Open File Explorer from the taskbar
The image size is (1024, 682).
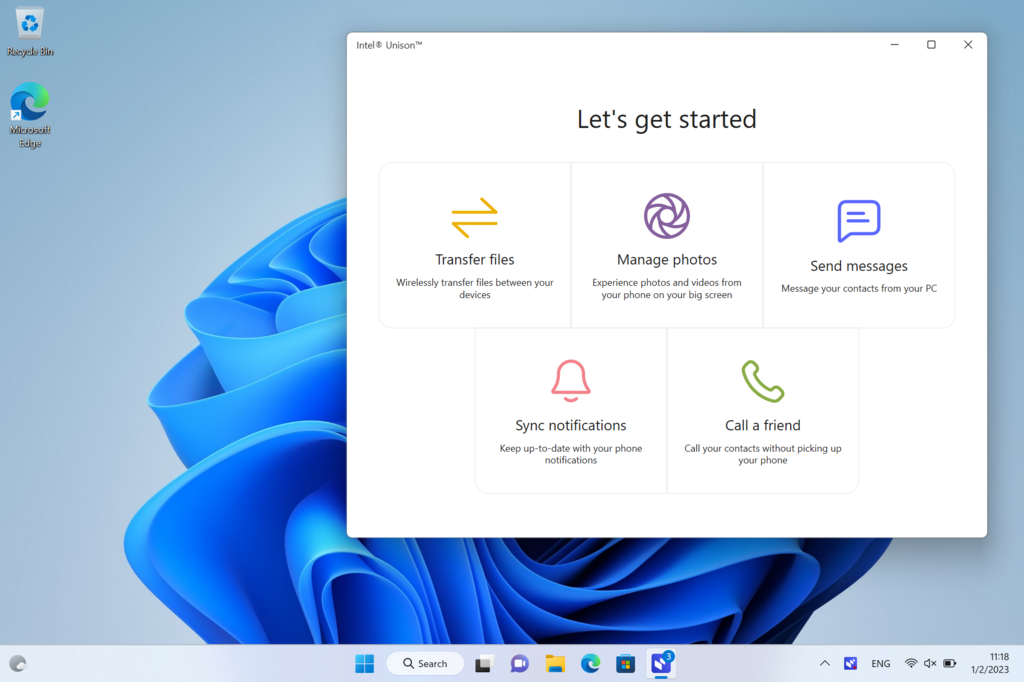[x=555, y=664]
